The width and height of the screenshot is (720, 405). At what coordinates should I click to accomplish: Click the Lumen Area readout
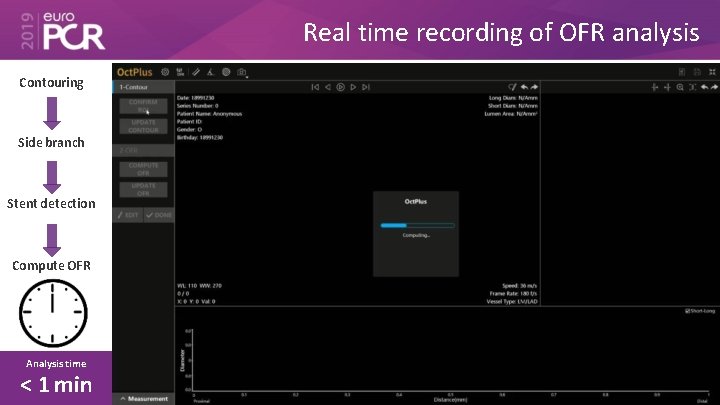click(511, 113)
